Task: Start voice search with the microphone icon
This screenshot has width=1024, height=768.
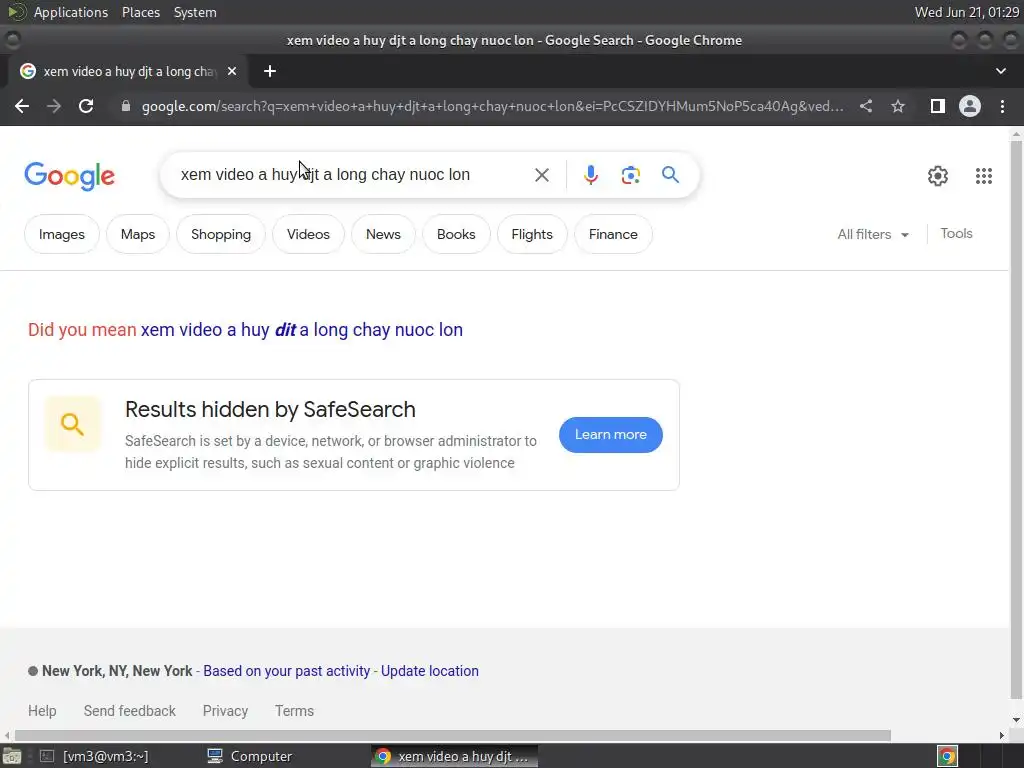Action: 590,175
